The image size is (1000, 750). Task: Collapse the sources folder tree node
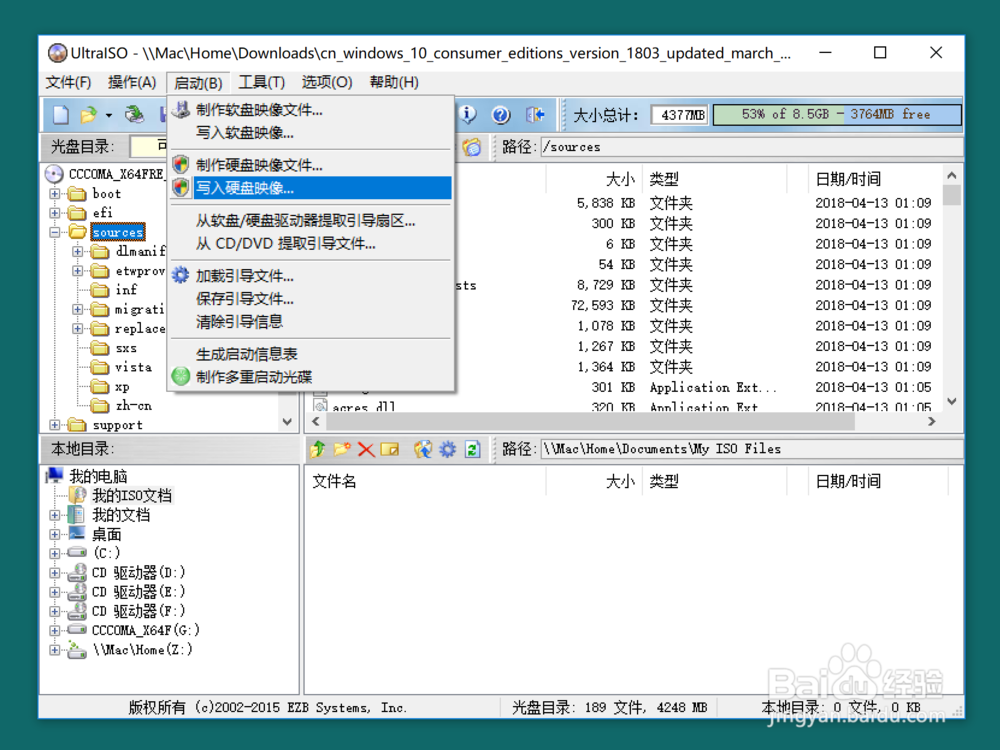pos(55,232)
